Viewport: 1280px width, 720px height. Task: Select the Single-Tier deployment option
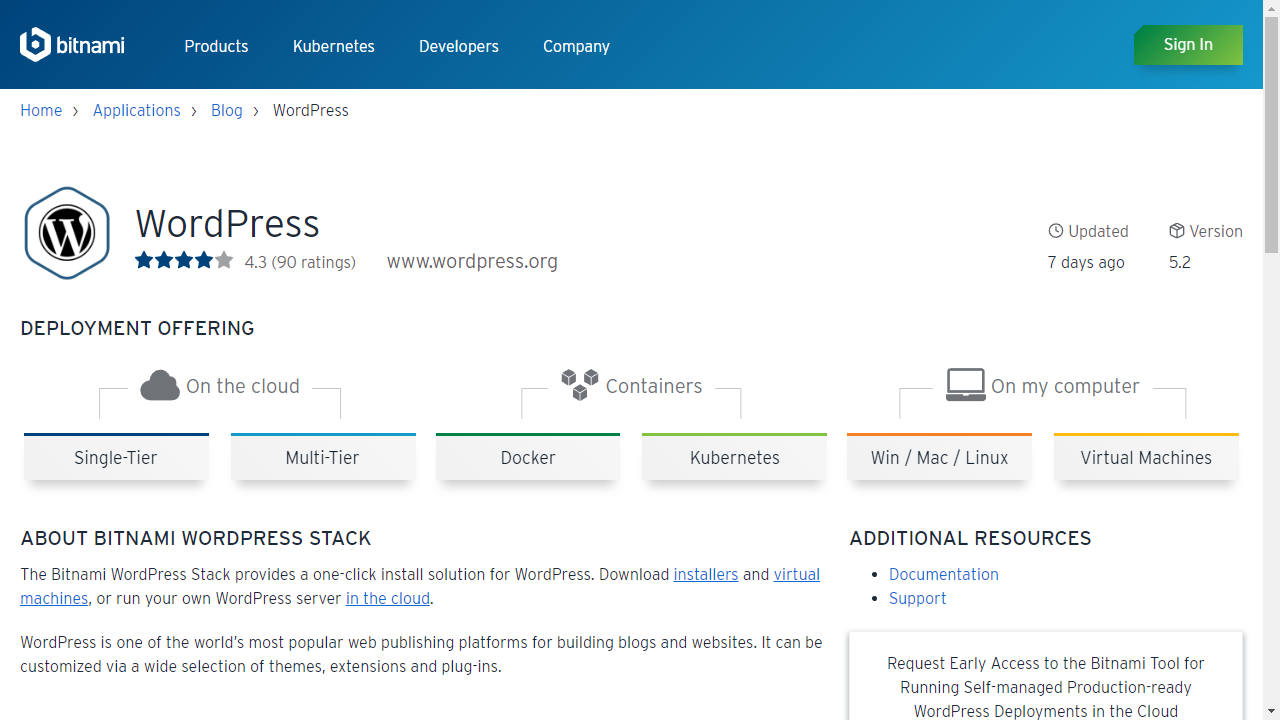click(x=116, y=457)
